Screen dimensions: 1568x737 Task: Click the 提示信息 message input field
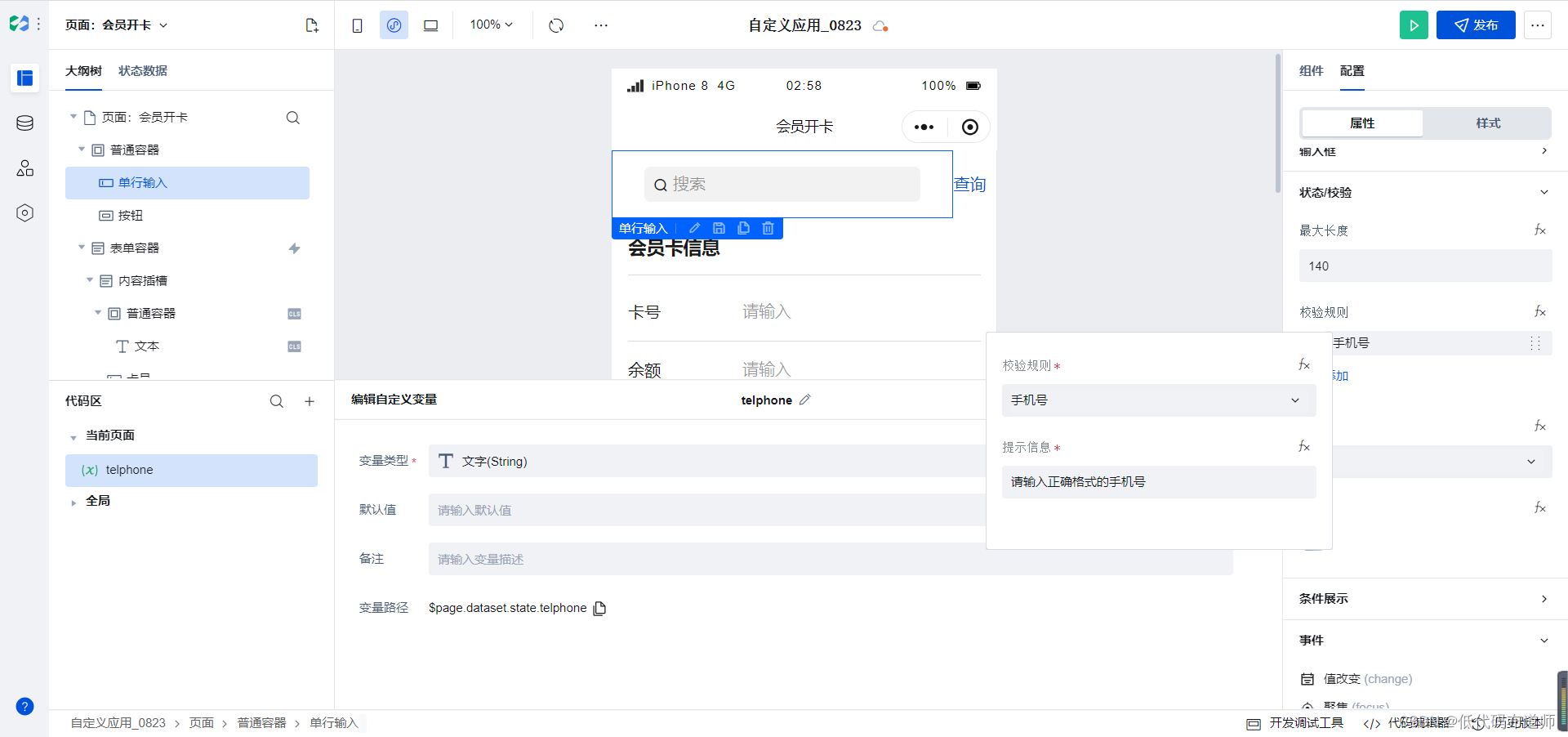click(1159, 482)
